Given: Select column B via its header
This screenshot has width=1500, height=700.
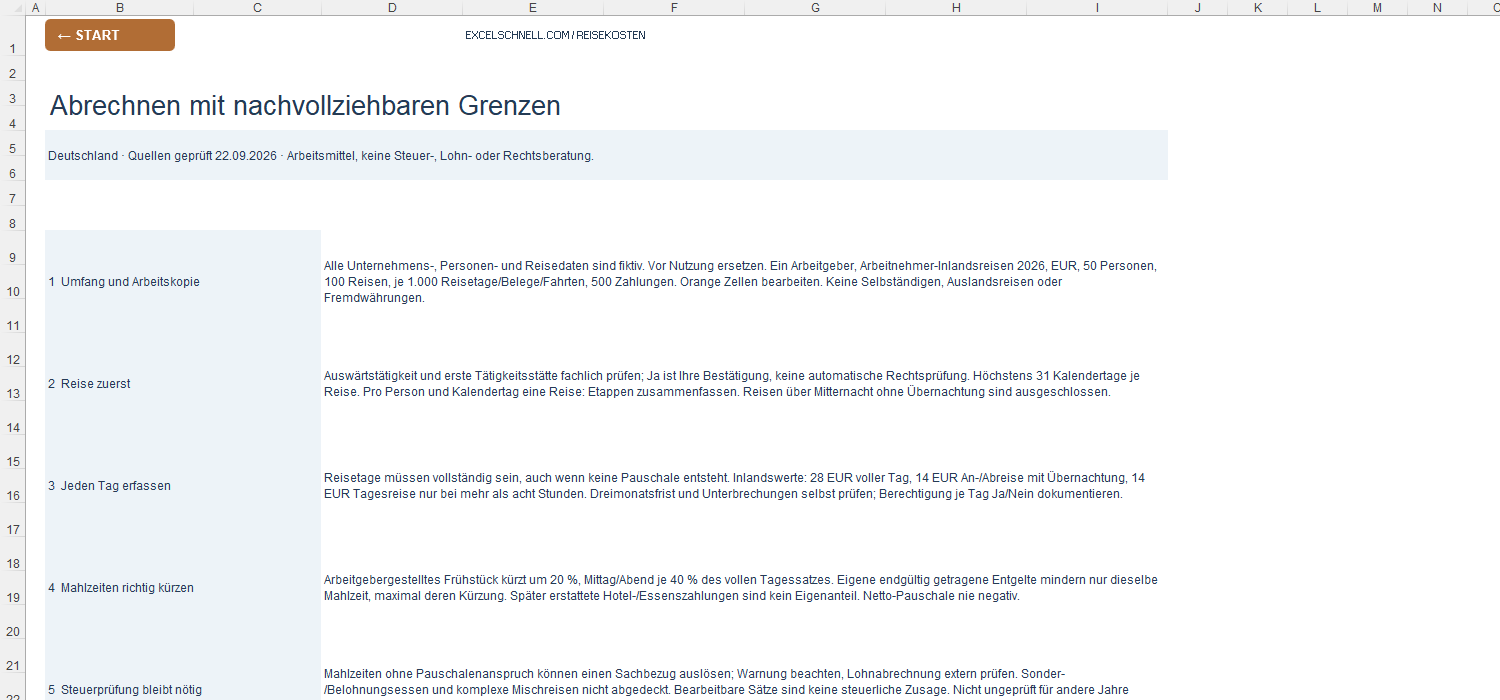Looking at the screenshot, I should (x=119, y=8).
